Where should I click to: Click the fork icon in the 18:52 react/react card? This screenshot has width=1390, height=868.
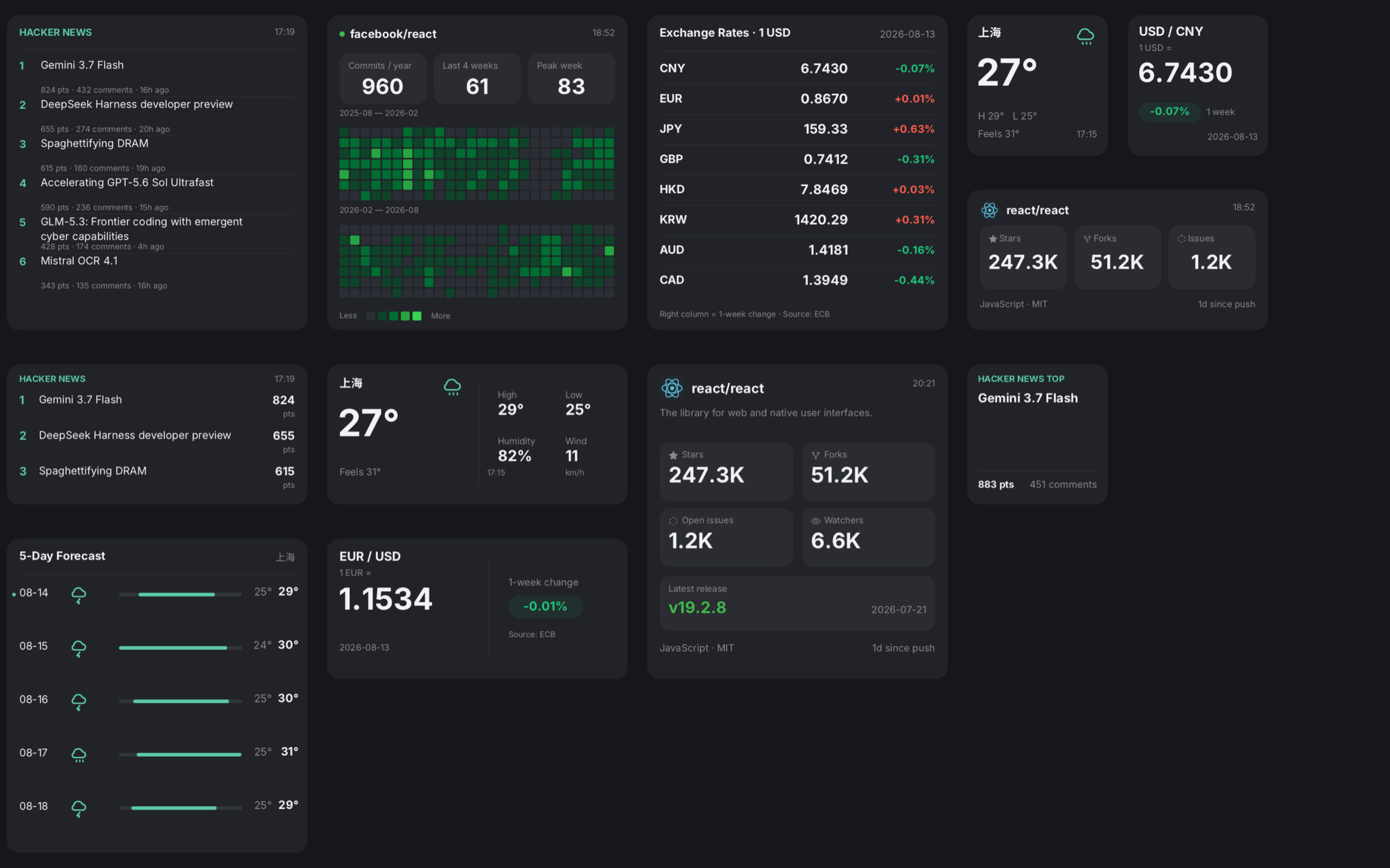pyautogui.click(x=1087, y=239)
